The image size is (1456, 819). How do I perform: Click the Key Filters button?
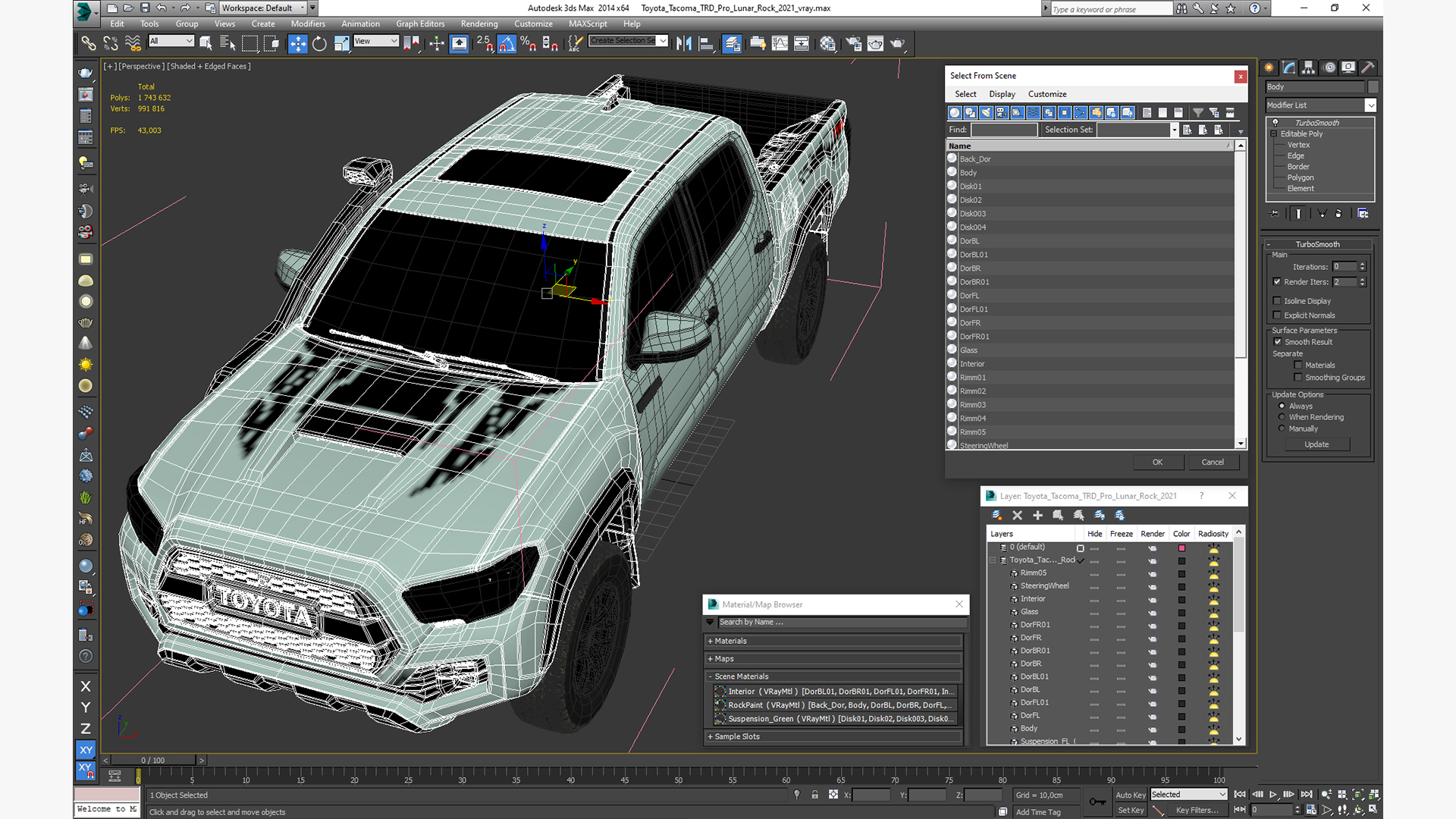[1197, 810]
